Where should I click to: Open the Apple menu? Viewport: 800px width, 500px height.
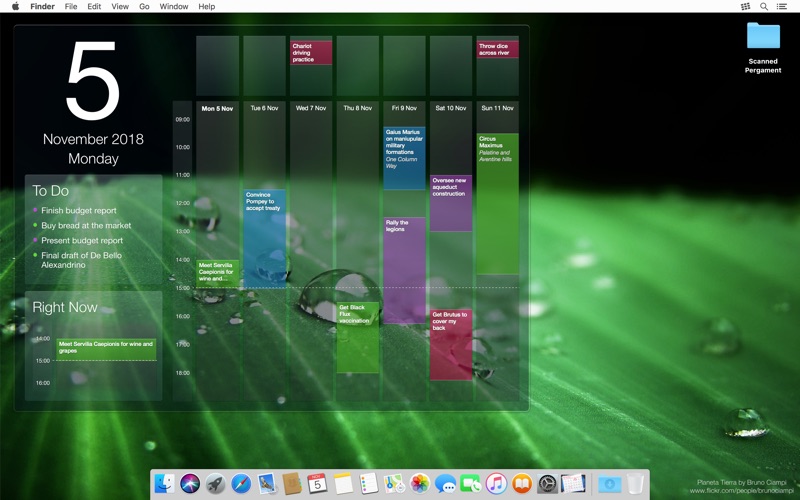click(x=15, y=6)
